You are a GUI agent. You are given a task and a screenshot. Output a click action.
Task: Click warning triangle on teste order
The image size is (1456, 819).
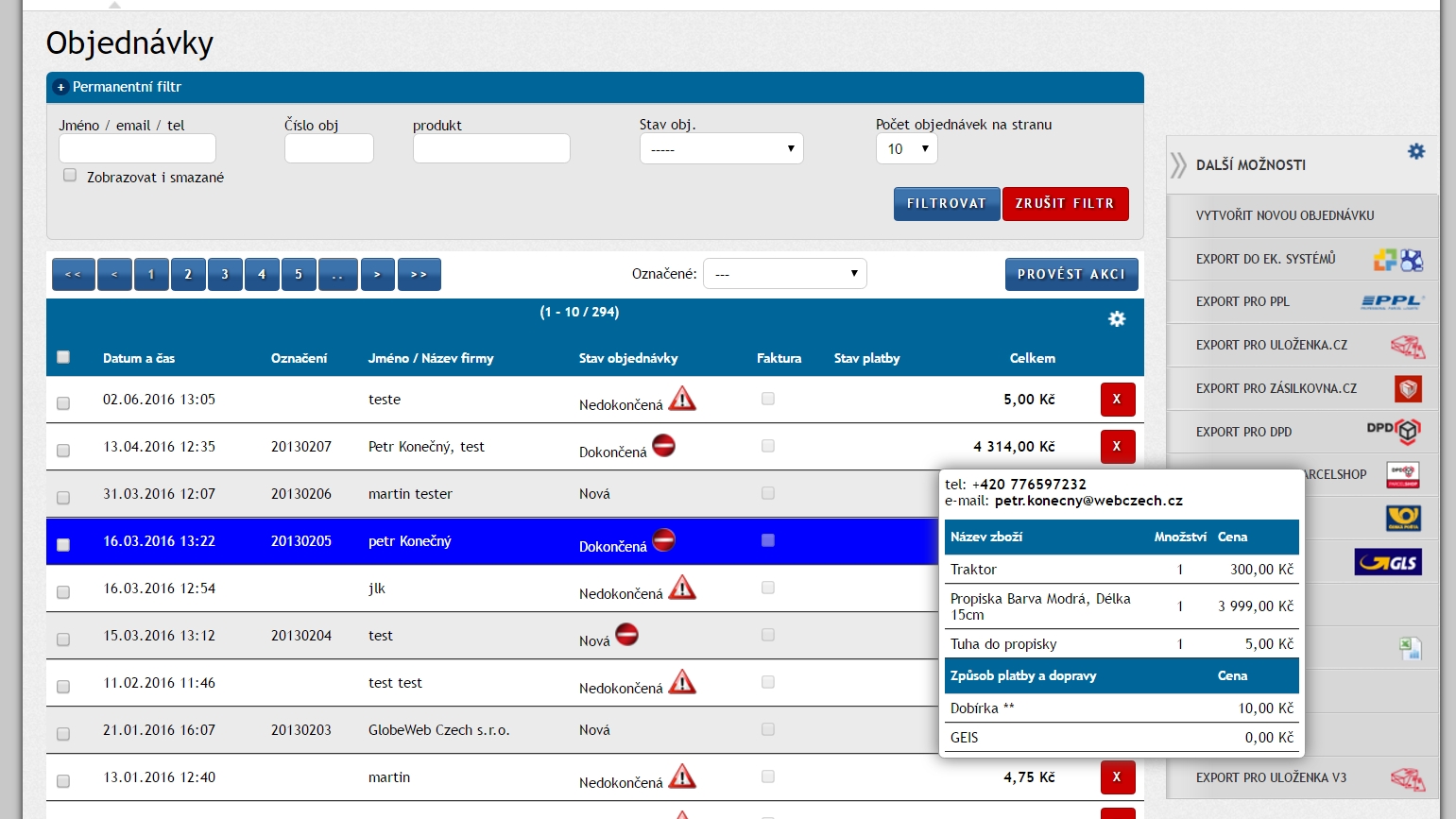(x=682, y=400)
